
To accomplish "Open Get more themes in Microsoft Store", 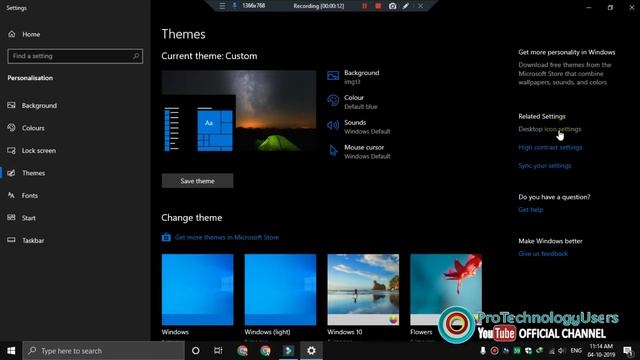I will tap(227, 237).
